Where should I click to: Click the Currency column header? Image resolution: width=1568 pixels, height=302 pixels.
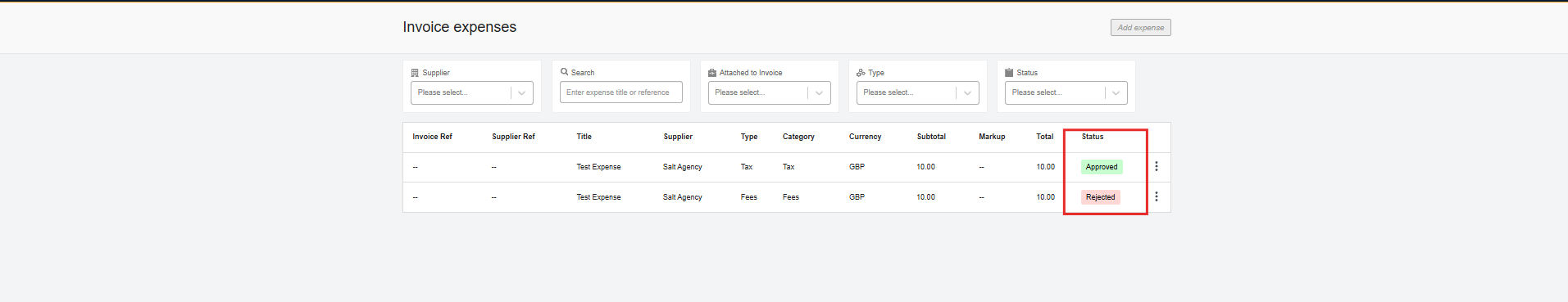click(865, 137)
